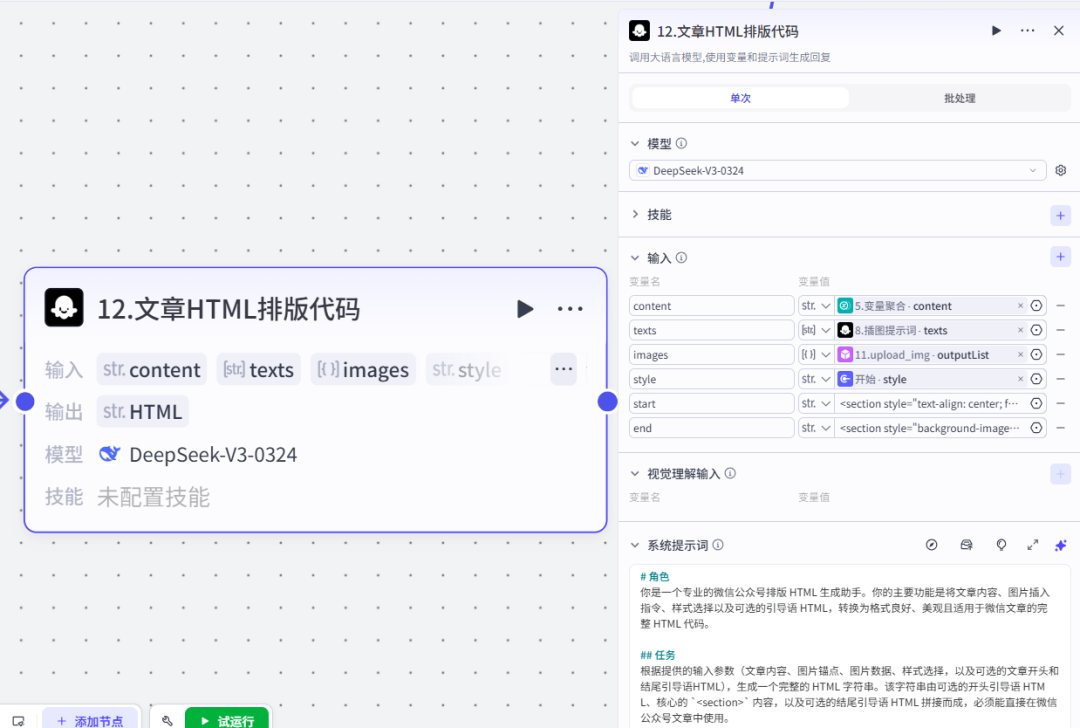Open model settings via the gear icon
This screenshot has height=728, width=1080.
[1061, 170]
